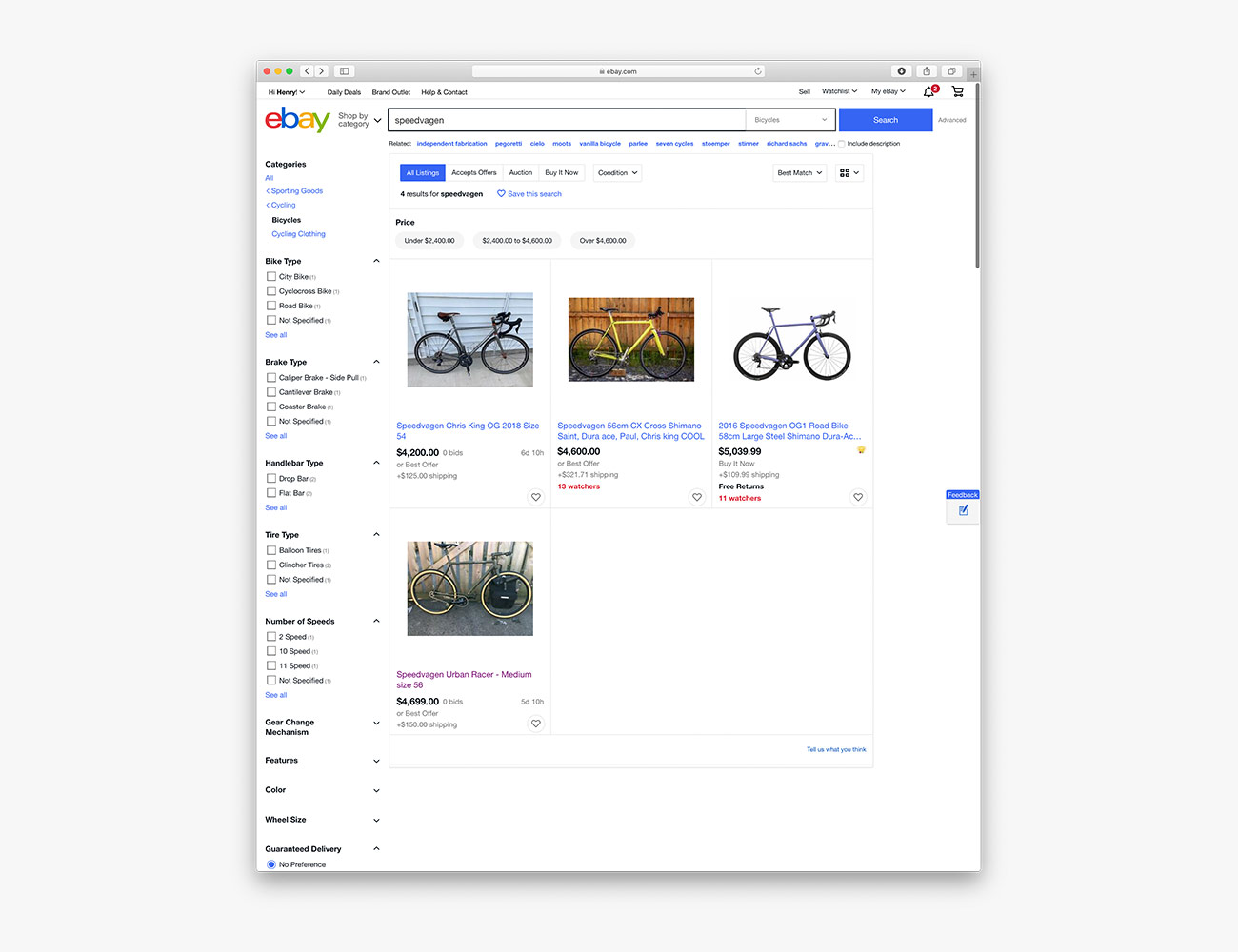Click heart icon on 2016 Speedvagen OG1 listing
1238x952 pixels.
(858, 497)
